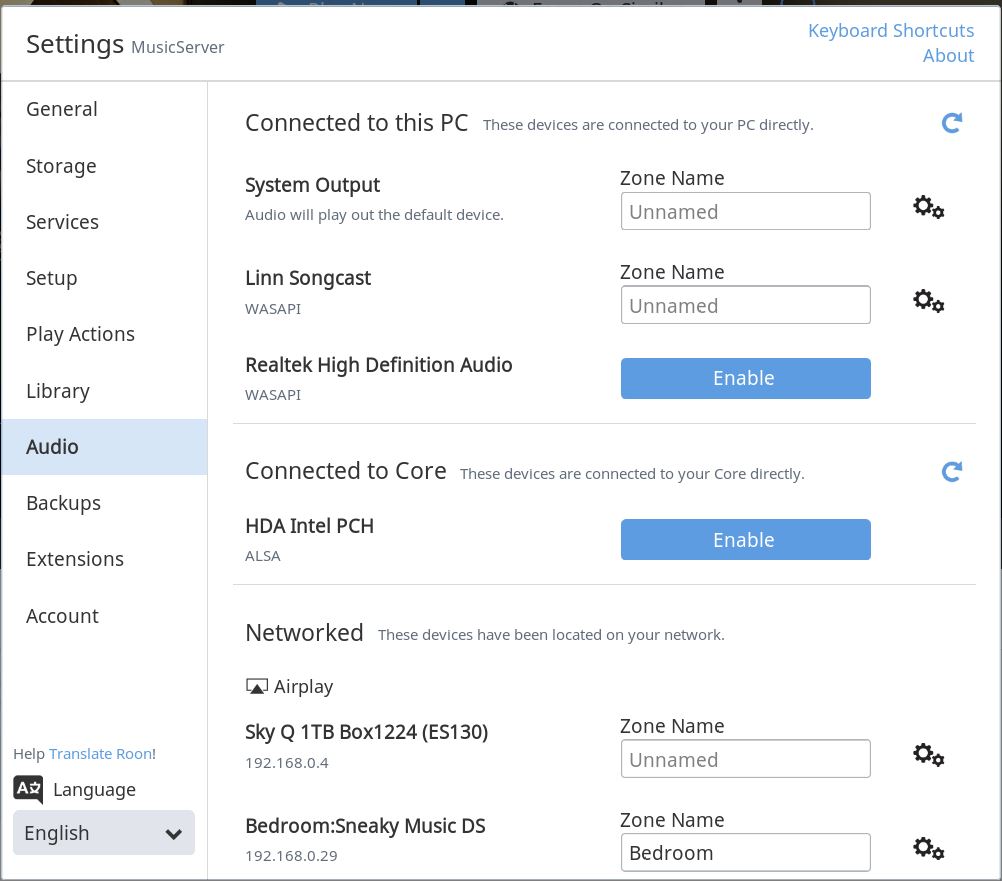Click the Networked section heading

tap(304, 633)
